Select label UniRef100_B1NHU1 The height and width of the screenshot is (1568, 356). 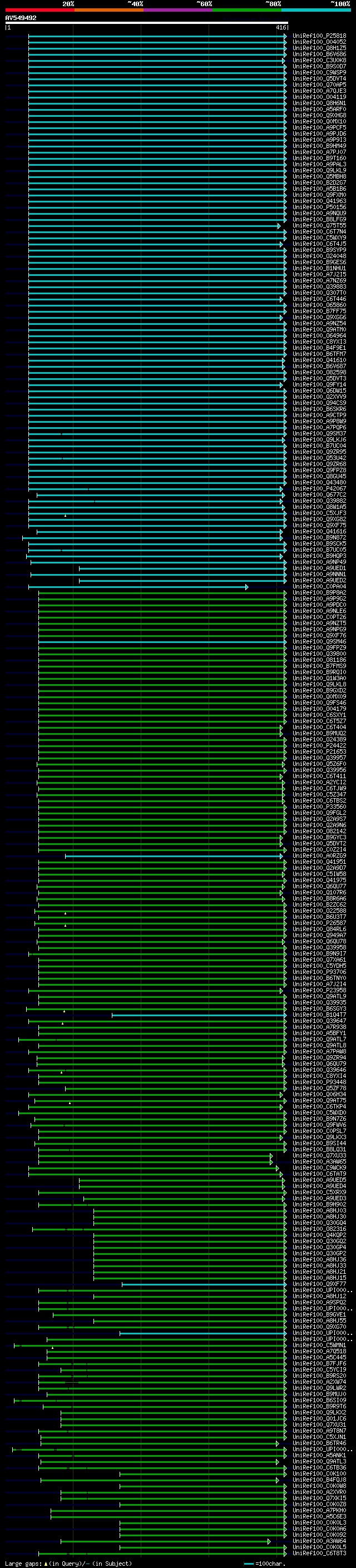319,269
